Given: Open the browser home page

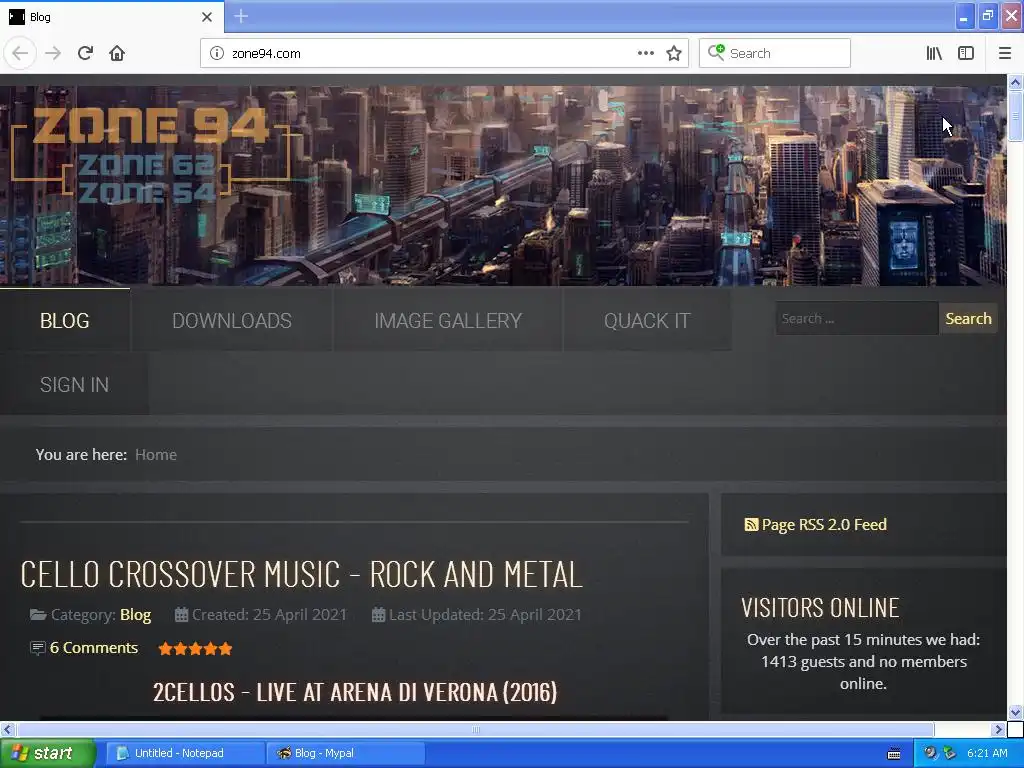Looking at the screenshot, I should tap(117, 53).
